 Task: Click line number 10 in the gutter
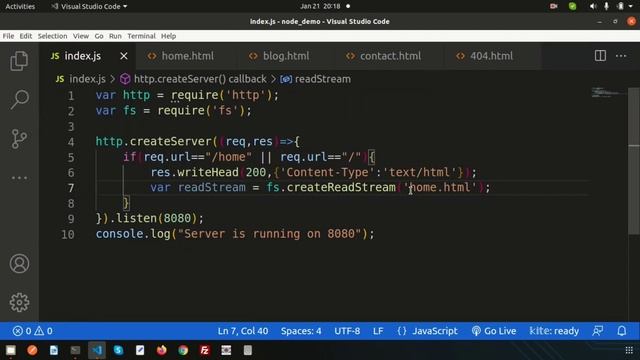68,234
